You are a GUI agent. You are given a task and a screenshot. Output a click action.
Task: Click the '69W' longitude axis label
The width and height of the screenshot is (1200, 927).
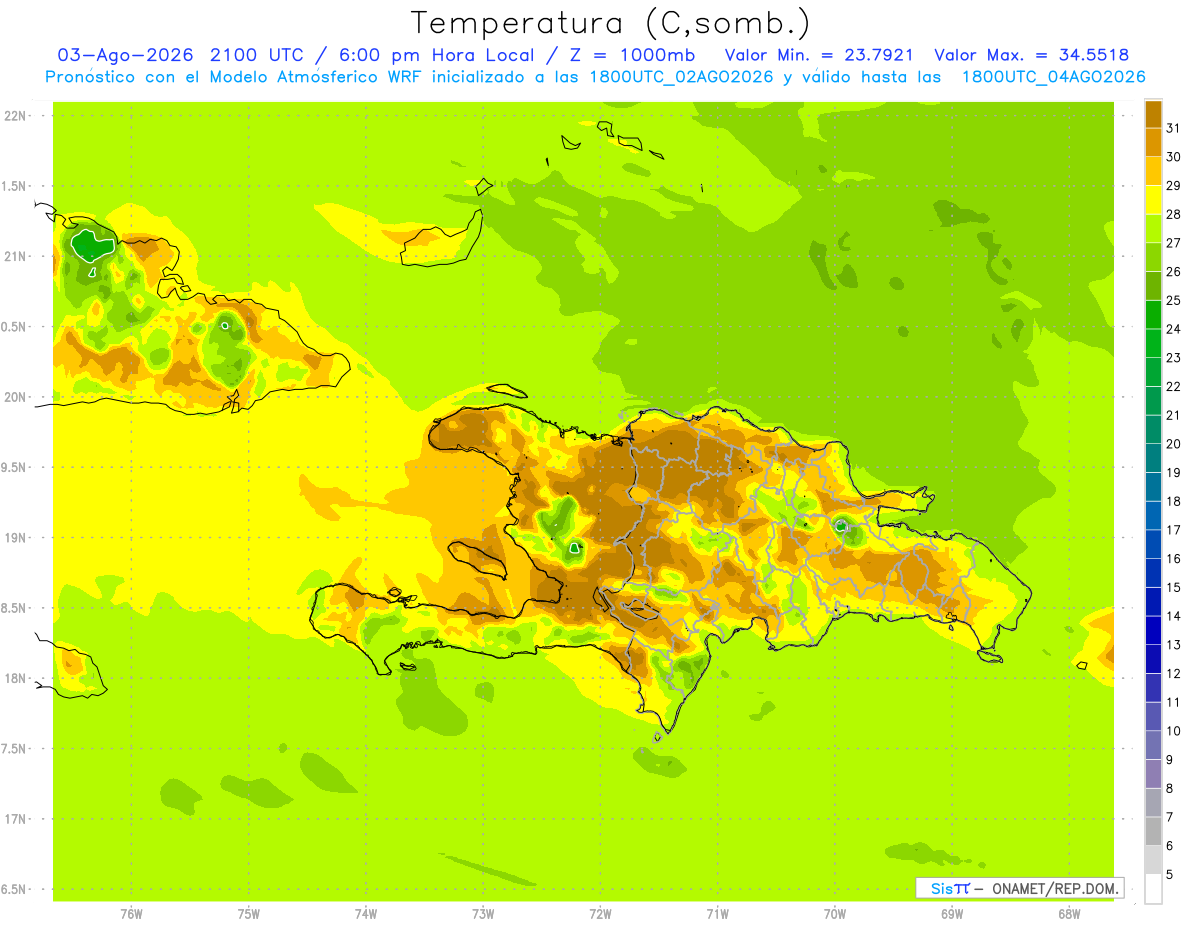click(x=952, y=913)
